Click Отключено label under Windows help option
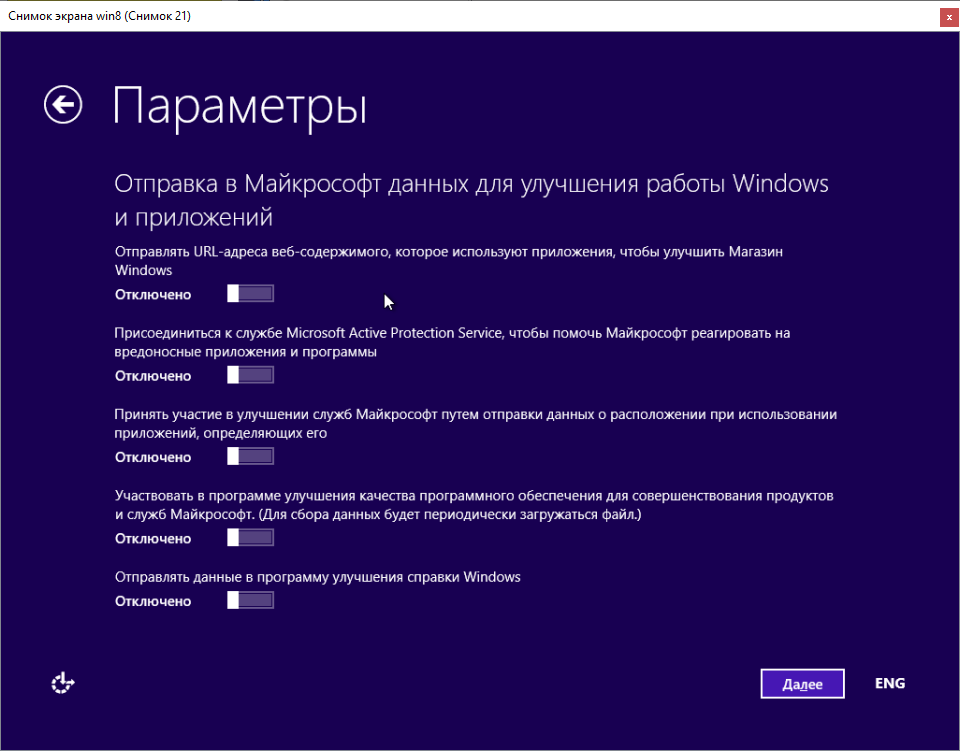The image size is (960, 751). [153, 601]
